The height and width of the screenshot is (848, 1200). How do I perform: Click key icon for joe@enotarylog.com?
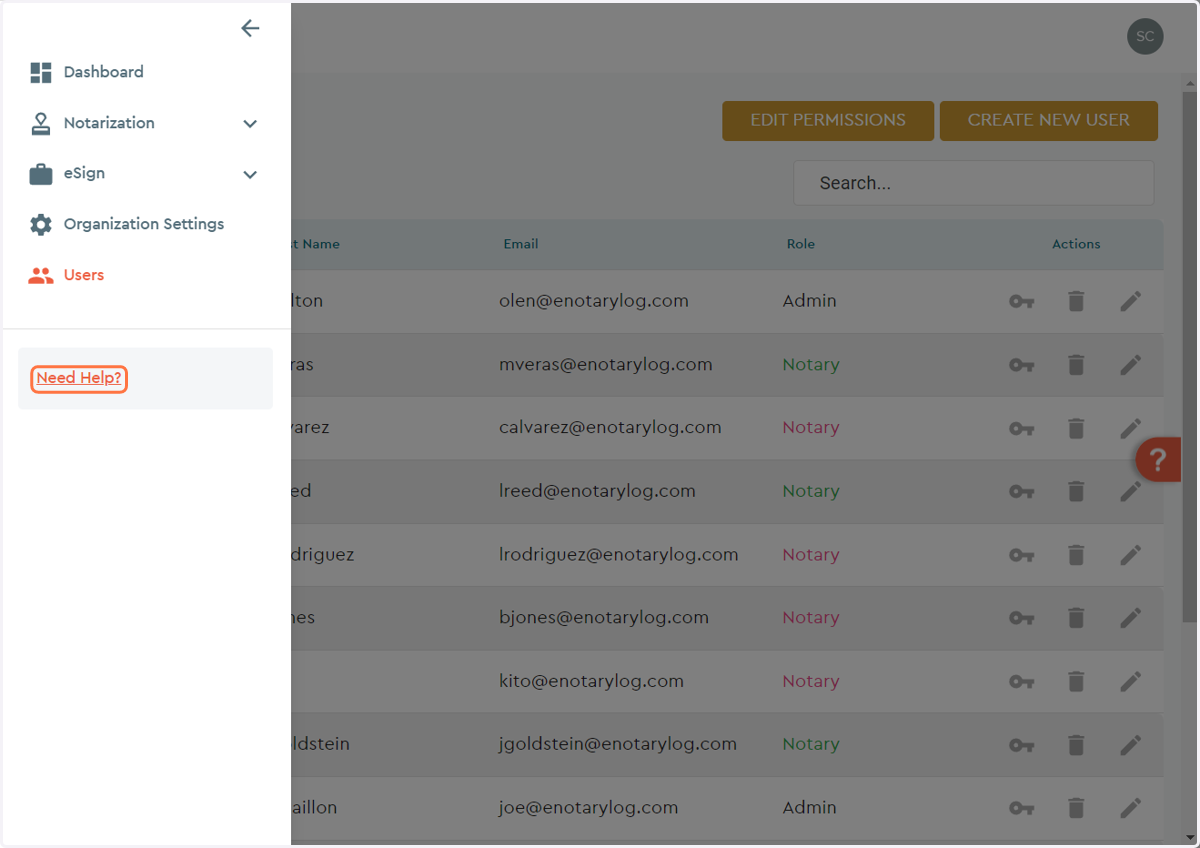click(1021, 808)
